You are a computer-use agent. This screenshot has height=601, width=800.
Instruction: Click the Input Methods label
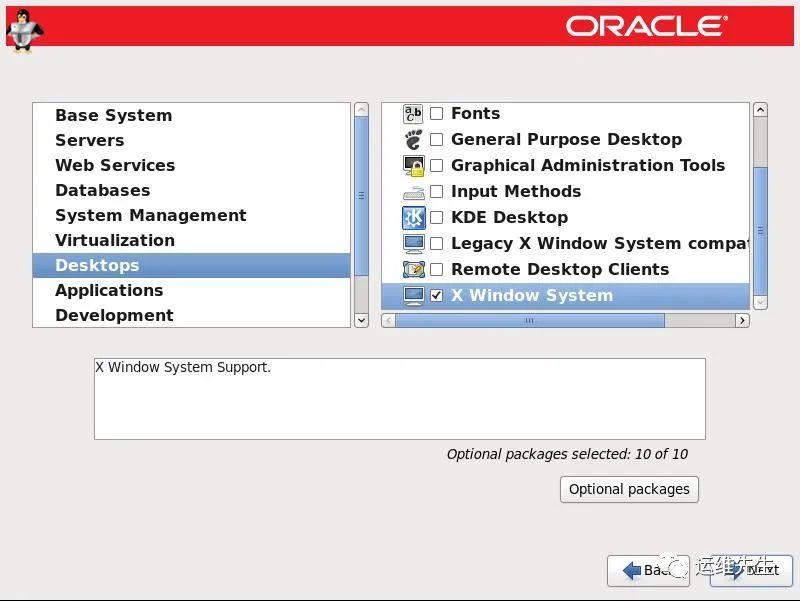(x=516, y=191)
